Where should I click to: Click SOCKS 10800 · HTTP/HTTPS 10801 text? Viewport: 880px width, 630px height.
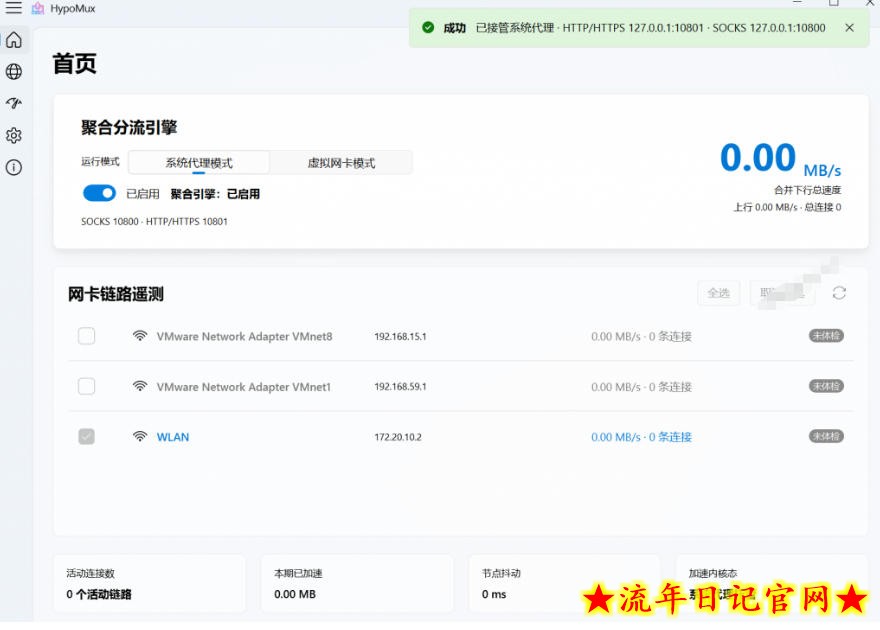tap(154, 222)
